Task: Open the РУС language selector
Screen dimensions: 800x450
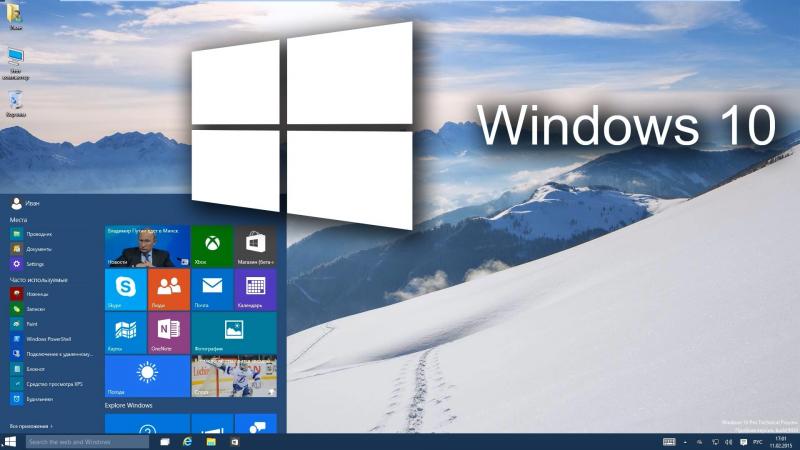Action: (758, 442)
